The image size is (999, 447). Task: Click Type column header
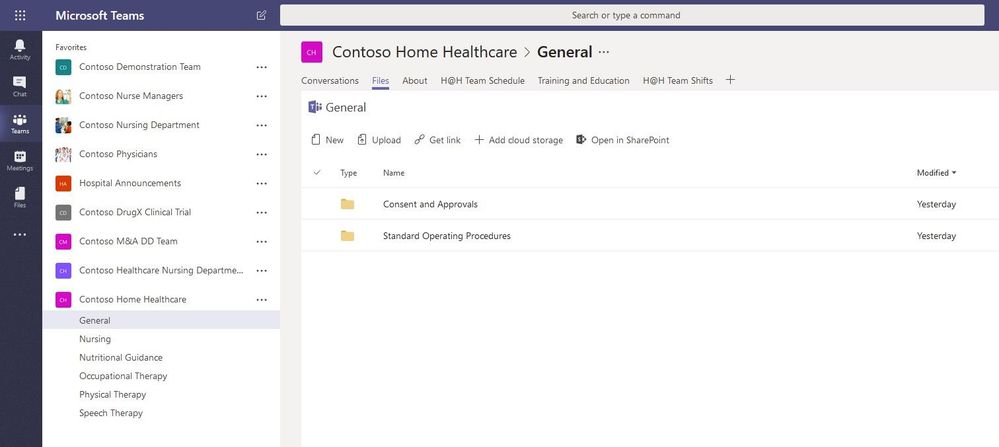[349, 173]
